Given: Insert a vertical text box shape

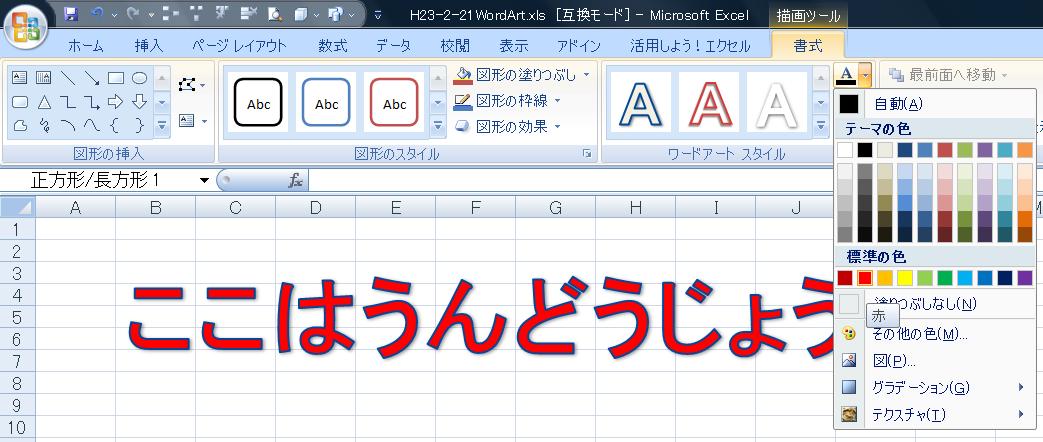Looking at the screenshot, I should tap(44, 78).
